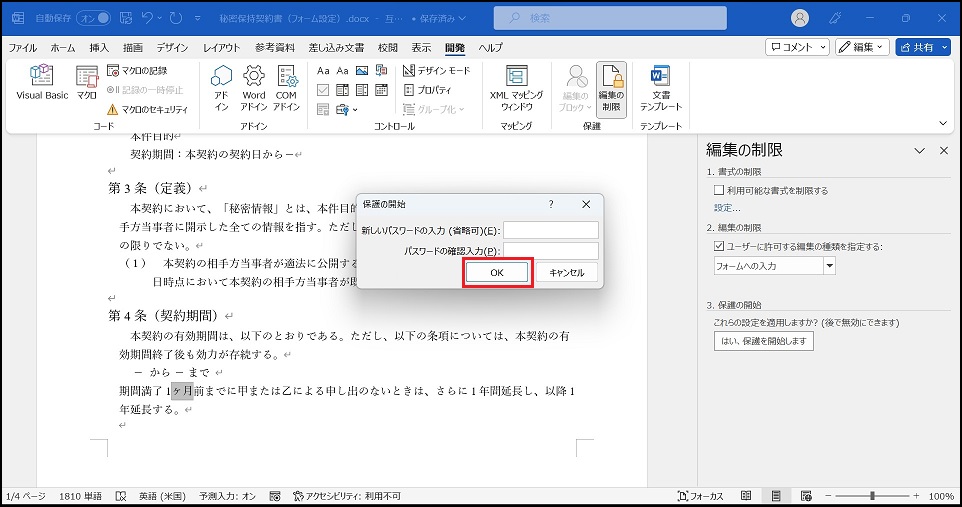Insert building block gallery control

coord(382,71)
